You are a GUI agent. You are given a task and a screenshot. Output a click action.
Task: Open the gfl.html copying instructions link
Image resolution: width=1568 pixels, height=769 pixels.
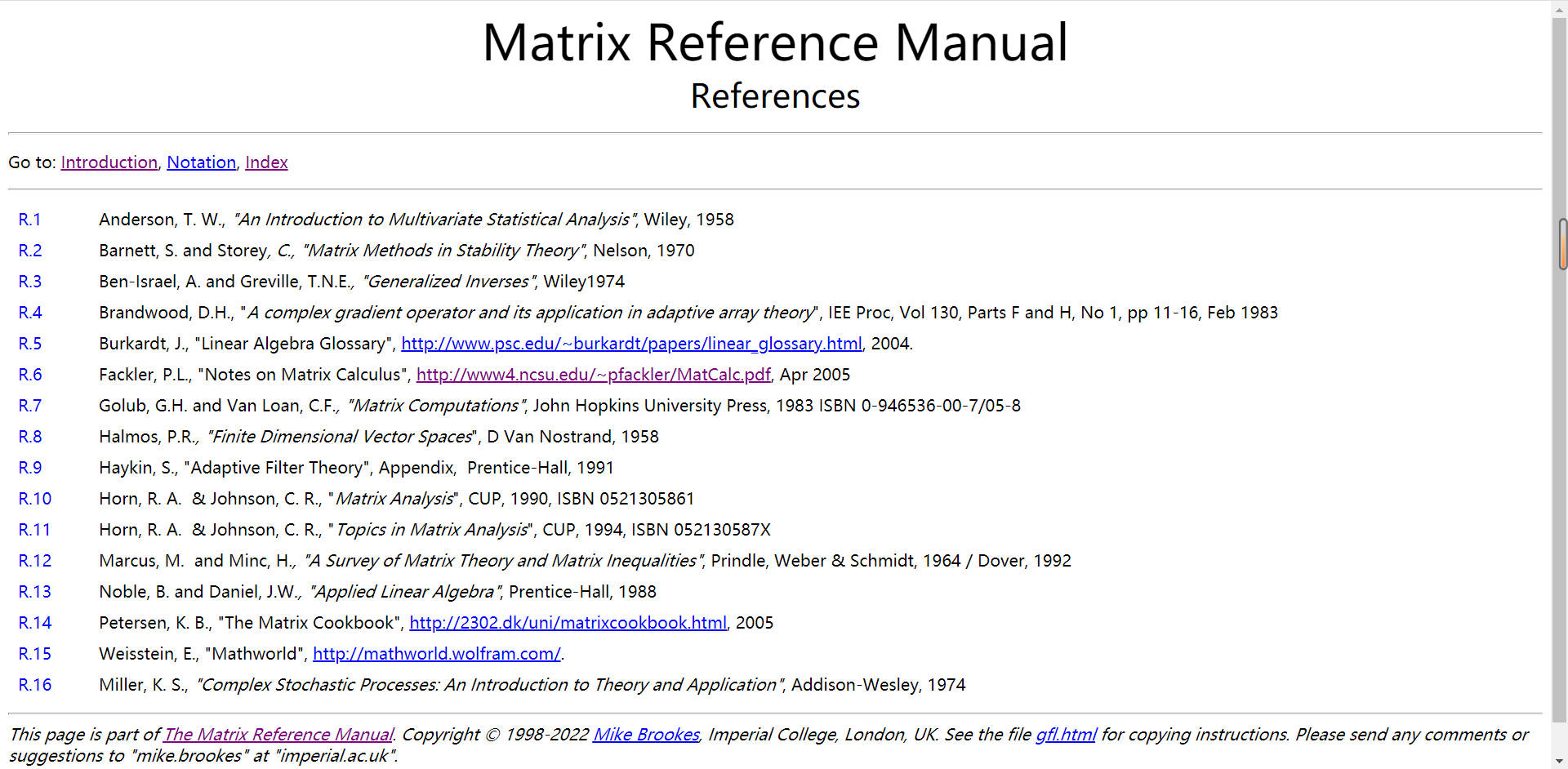1065,735
